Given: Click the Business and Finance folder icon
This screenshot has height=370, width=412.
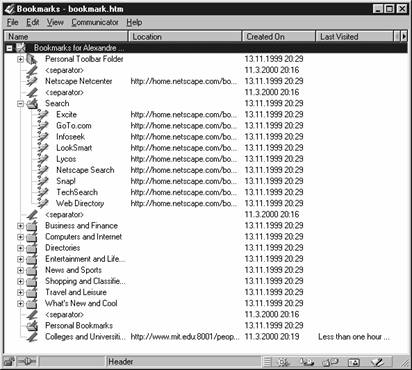Looking at the screenshot, I should pos(32,226).
